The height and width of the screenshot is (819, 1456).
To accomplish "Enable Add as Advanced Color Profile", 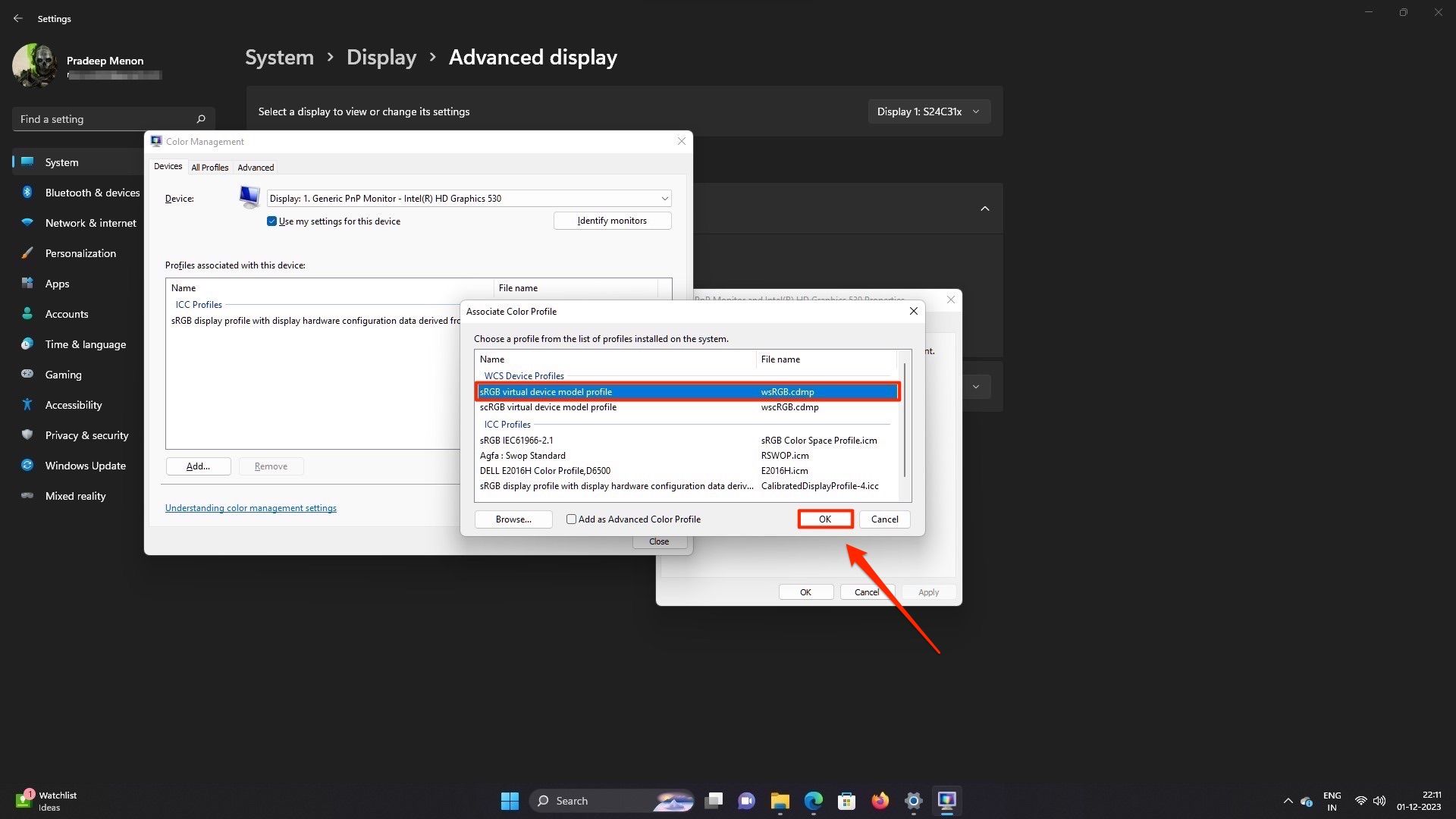I will coord(572,519).
